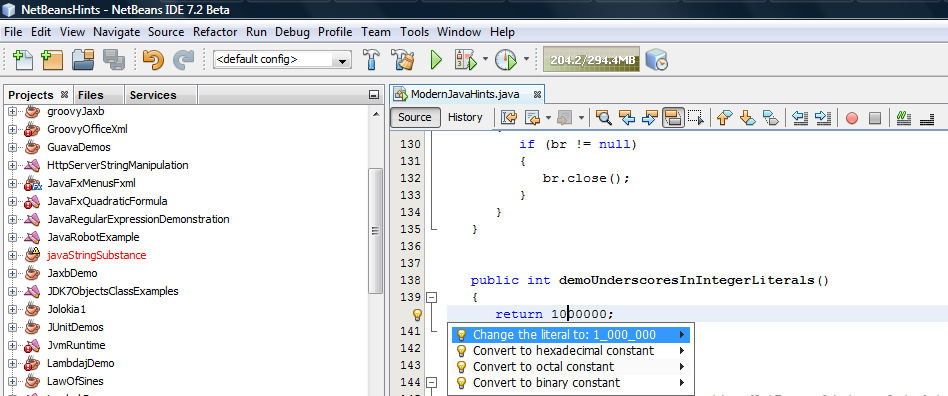The image size is (948, 396).
Task: Open editor Back history dropdown arrow
Action: (548, 118)
